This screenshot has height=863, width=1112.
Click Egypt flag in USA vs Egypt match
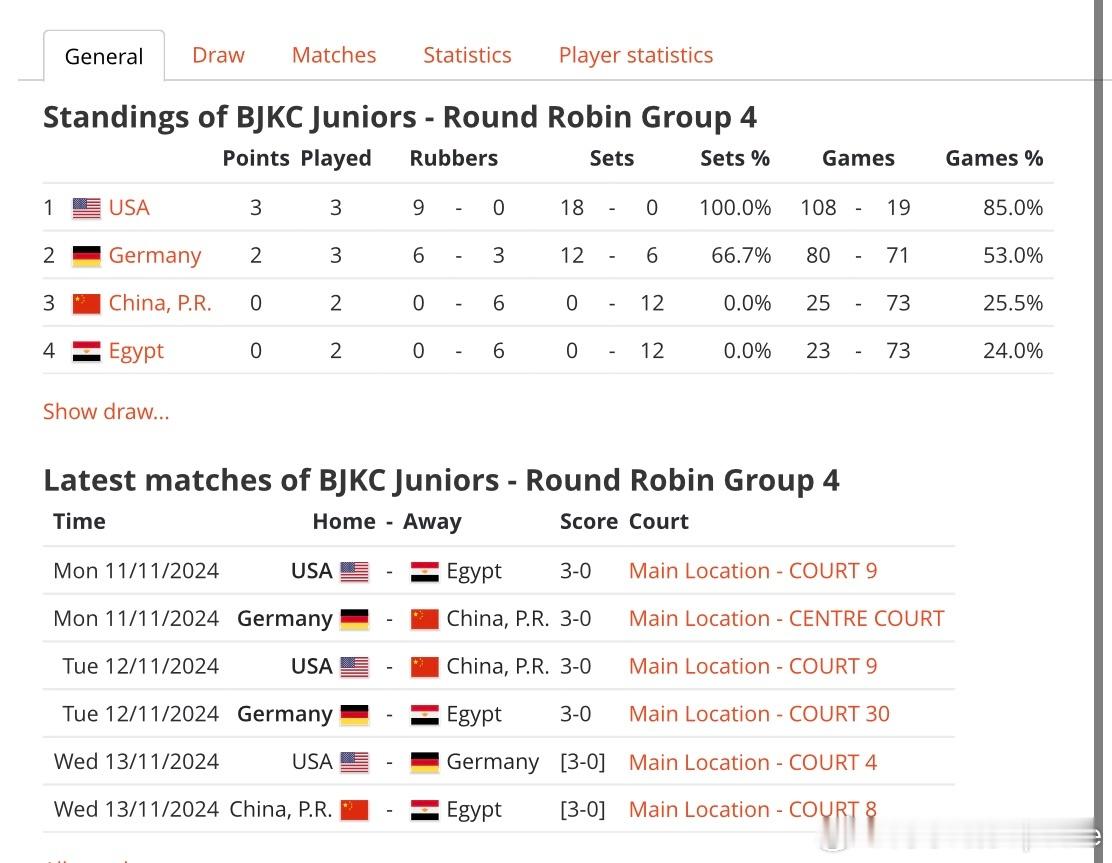[x=425, y=572]
